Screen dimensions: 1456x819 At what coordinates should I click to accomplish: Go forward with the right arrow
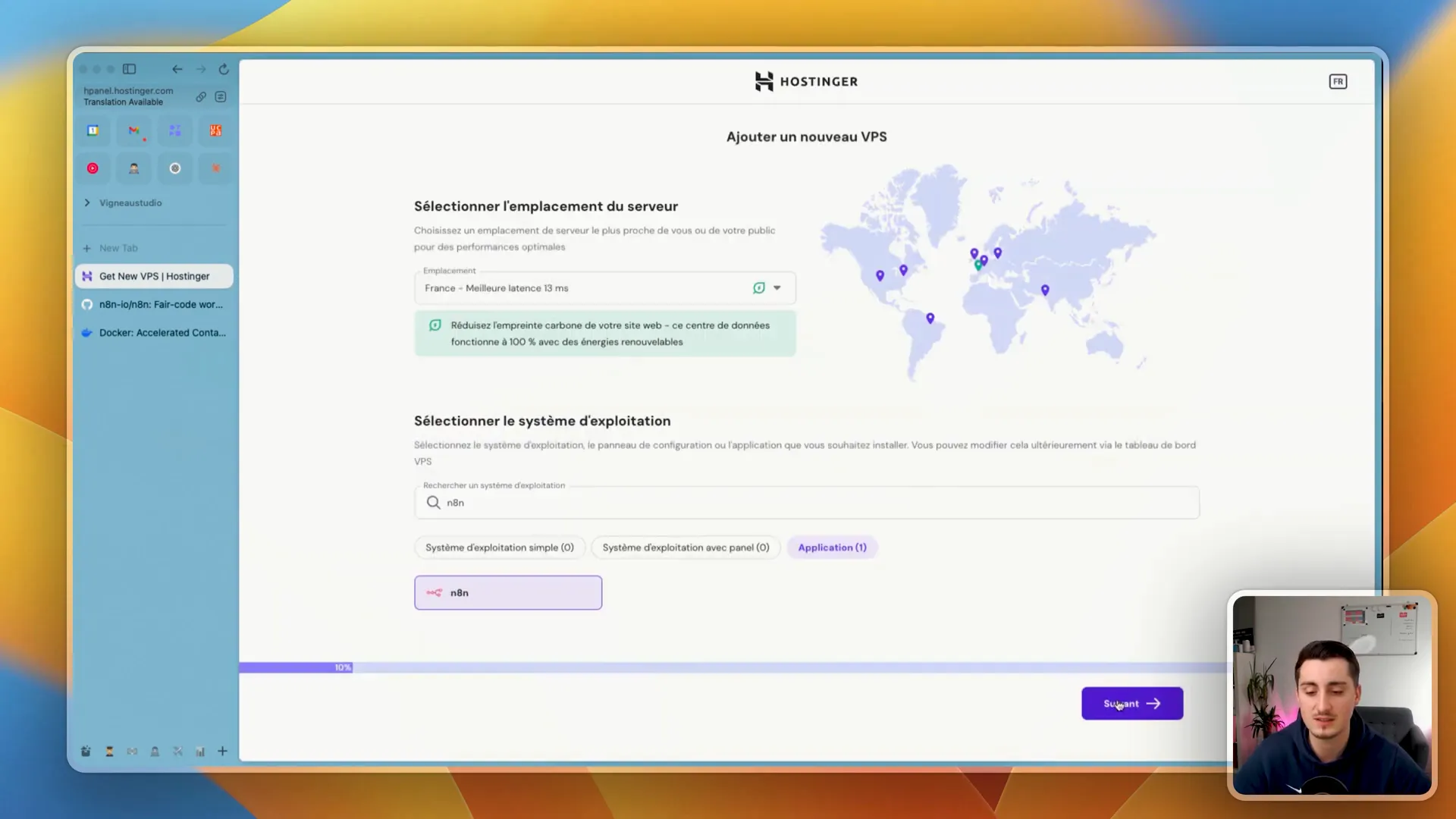[201, 69]
